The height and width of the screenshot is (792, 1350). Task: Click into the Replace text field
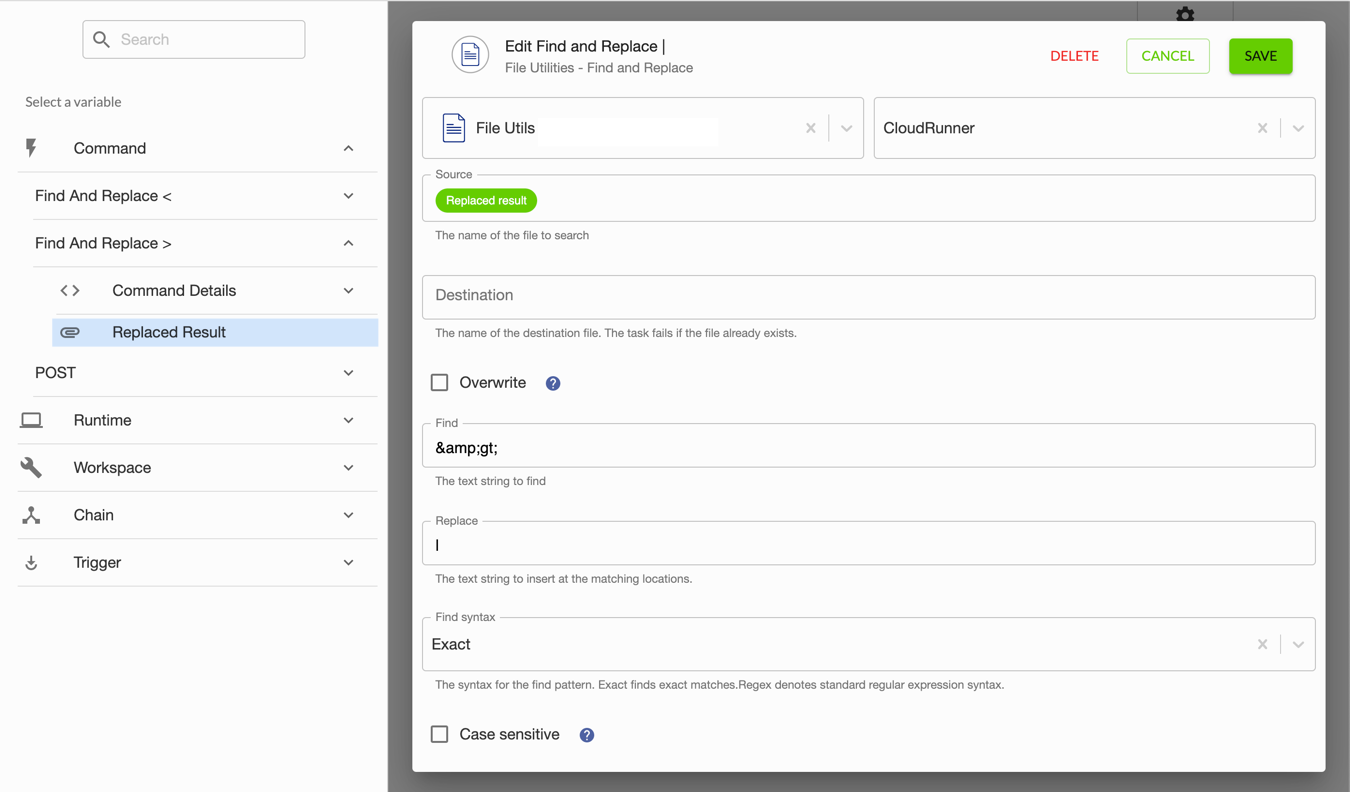pos(868,544)
